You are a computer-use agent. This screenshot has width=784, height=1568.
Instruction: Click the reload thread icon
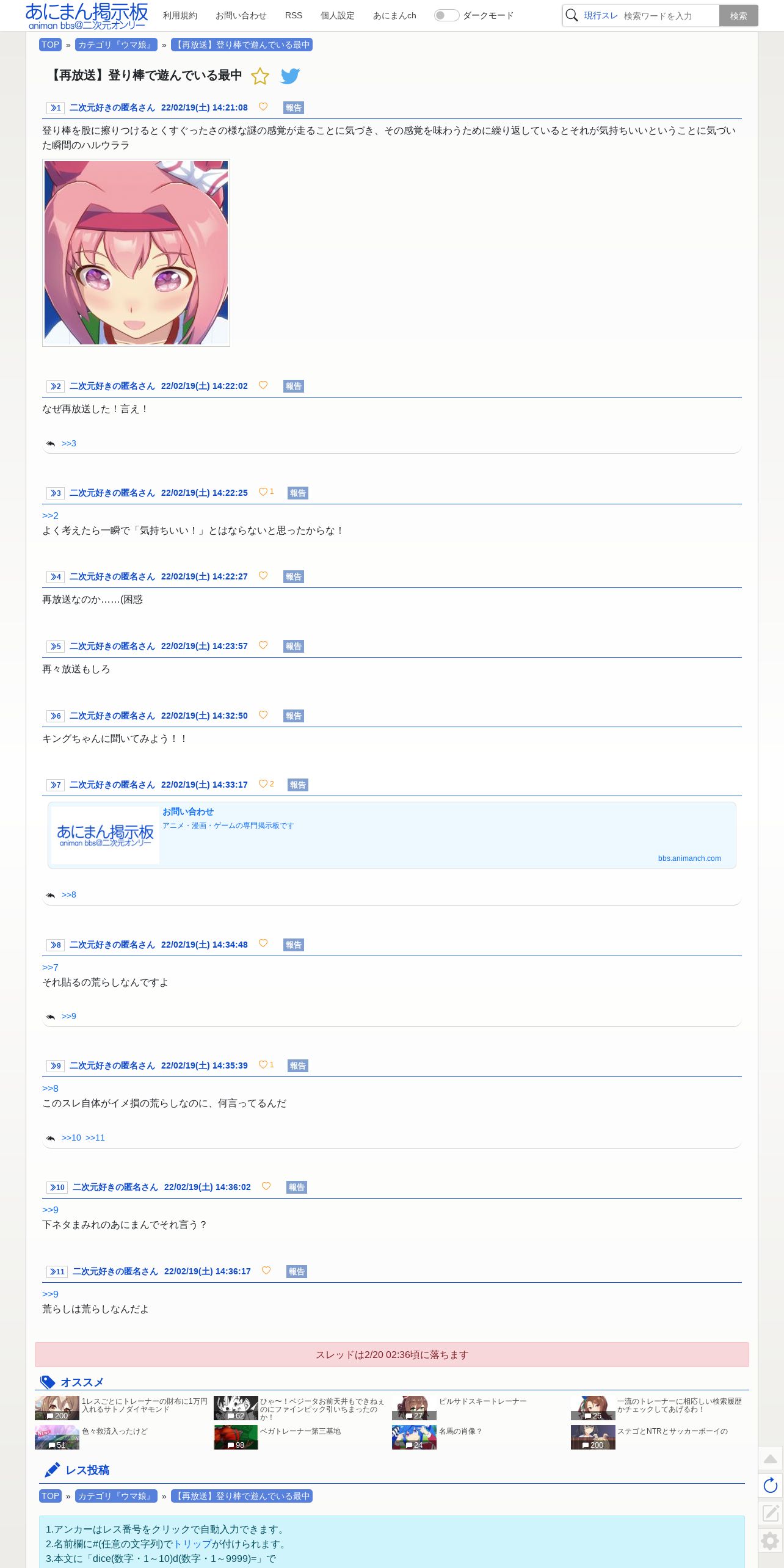(x=771, y=1486)
